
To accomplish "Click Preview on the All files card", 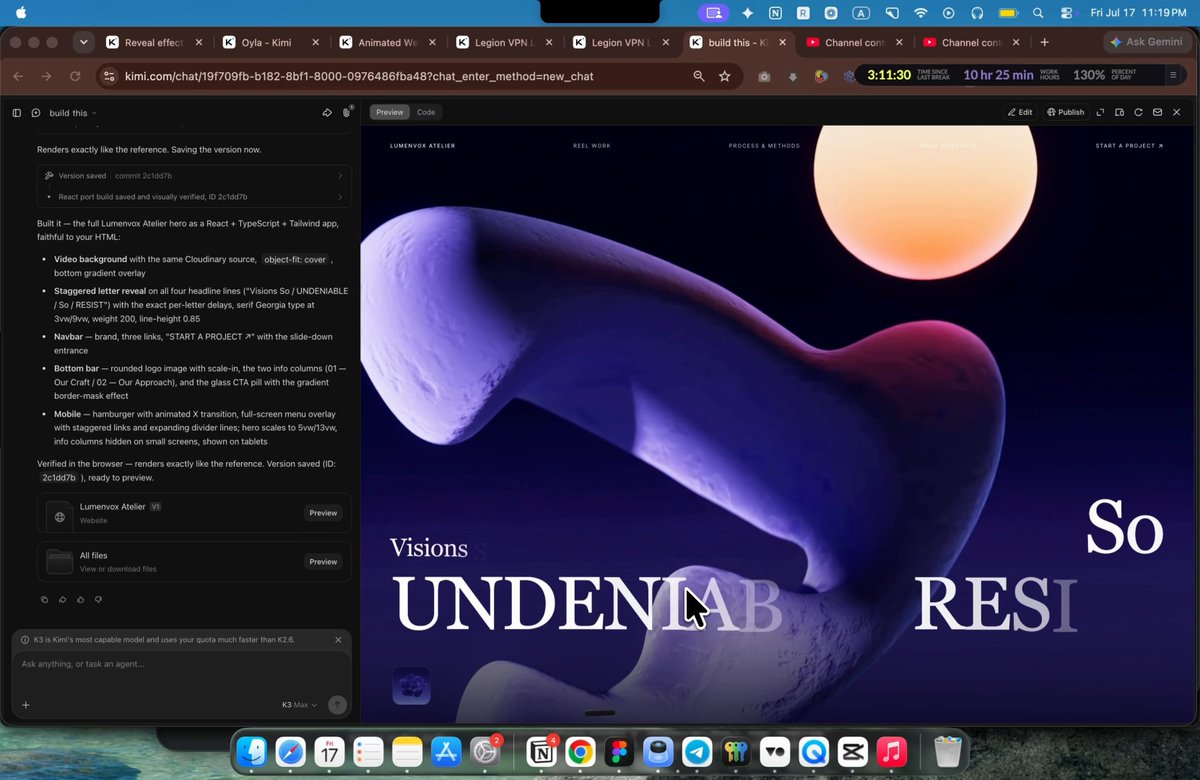I will pos(323,562).
